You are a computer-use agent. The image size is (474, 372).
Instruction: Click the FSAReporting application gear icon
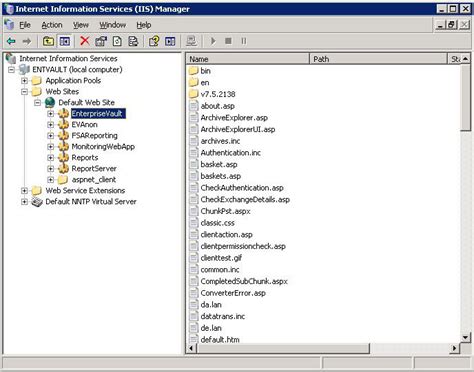pos(63,136)
